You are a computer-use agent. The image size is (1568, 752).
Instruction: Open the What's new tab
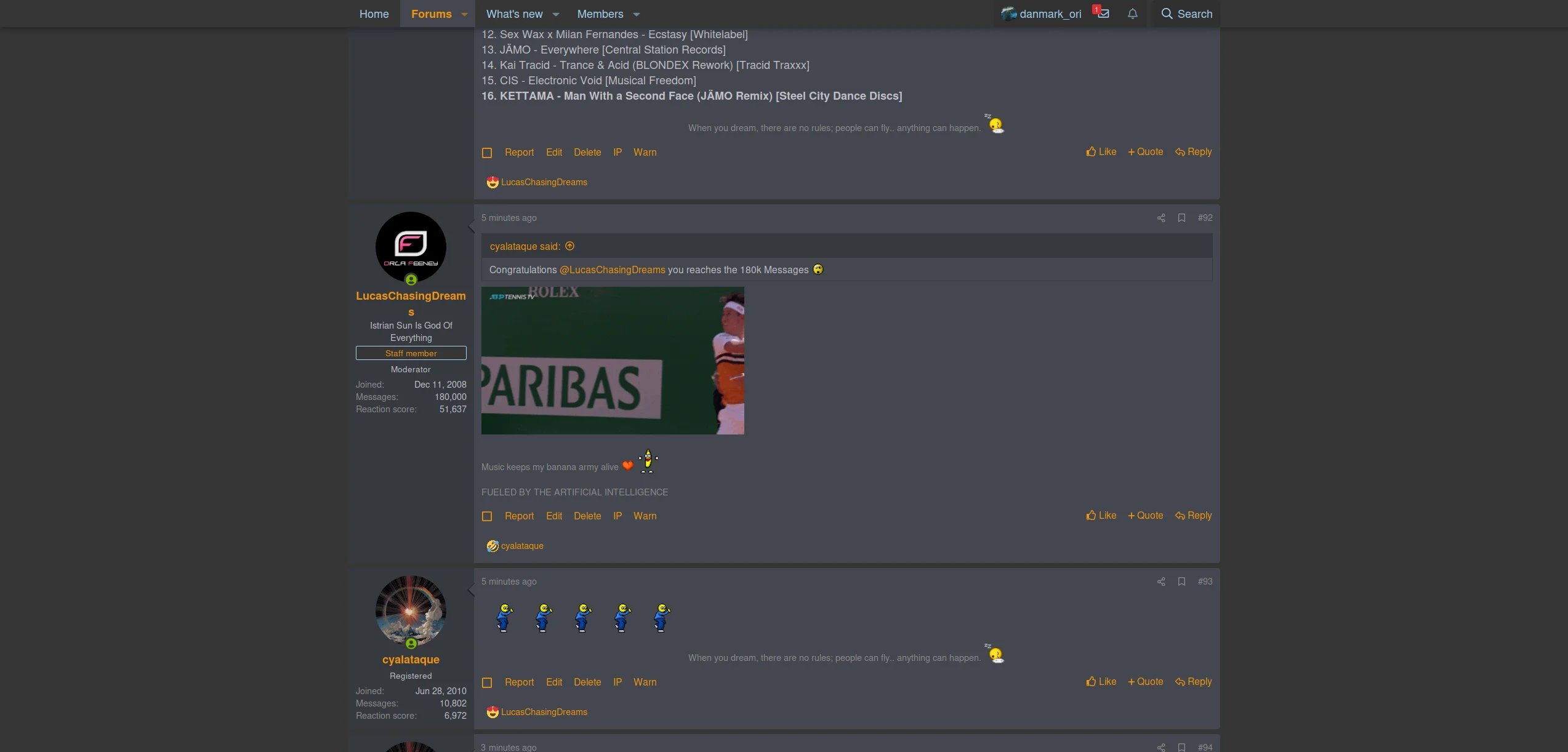click(514, 14)
